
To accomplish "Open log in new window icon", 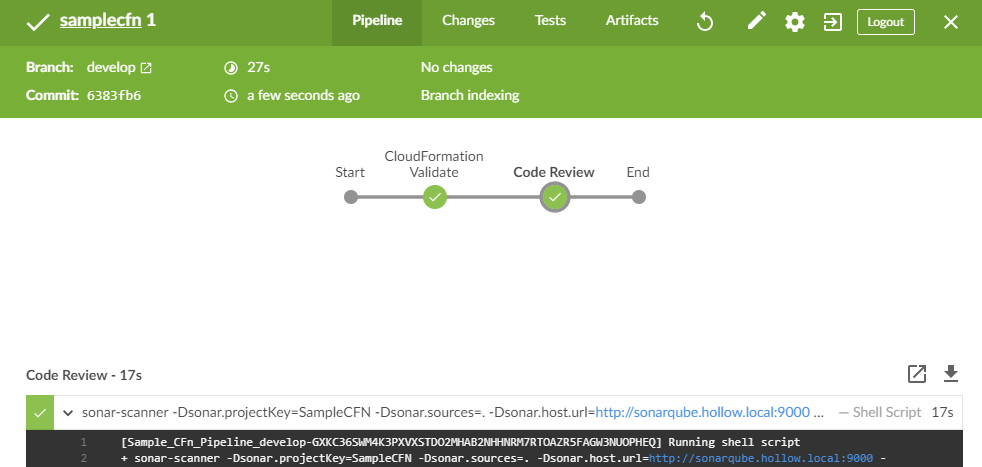I will [x=917, y=374].
